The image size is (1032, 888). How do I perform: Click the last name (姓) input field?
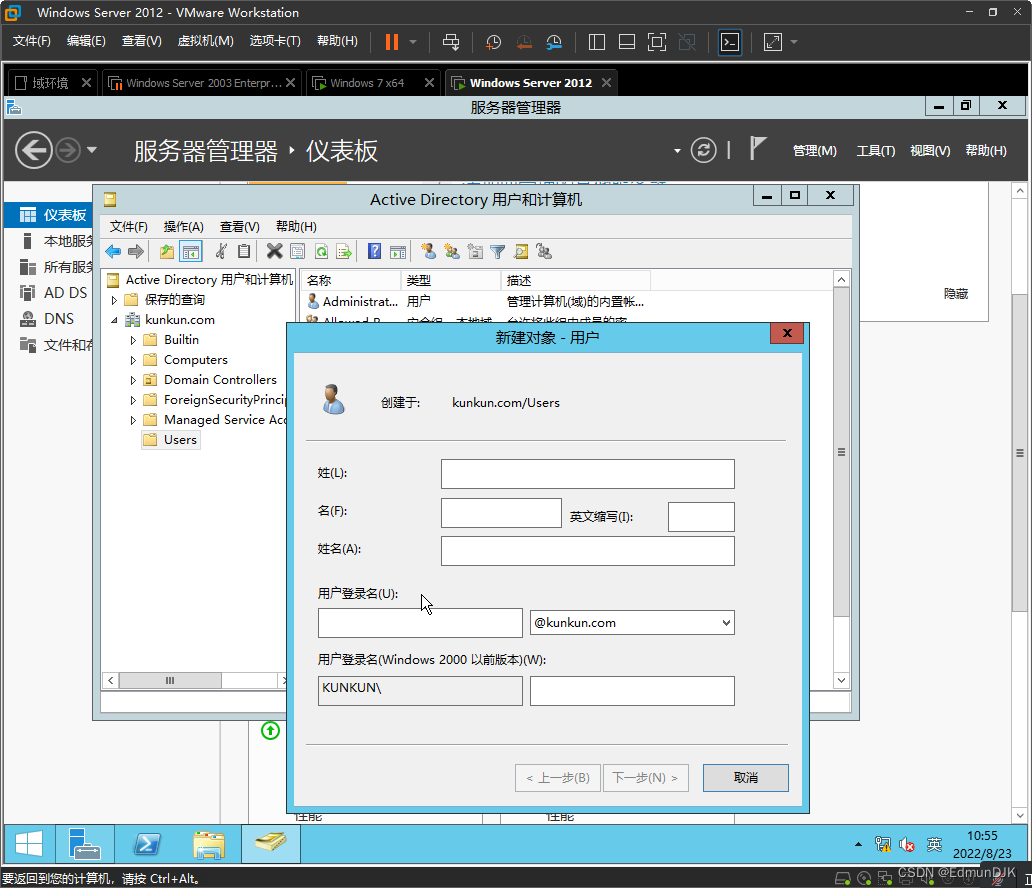(587, 474)
